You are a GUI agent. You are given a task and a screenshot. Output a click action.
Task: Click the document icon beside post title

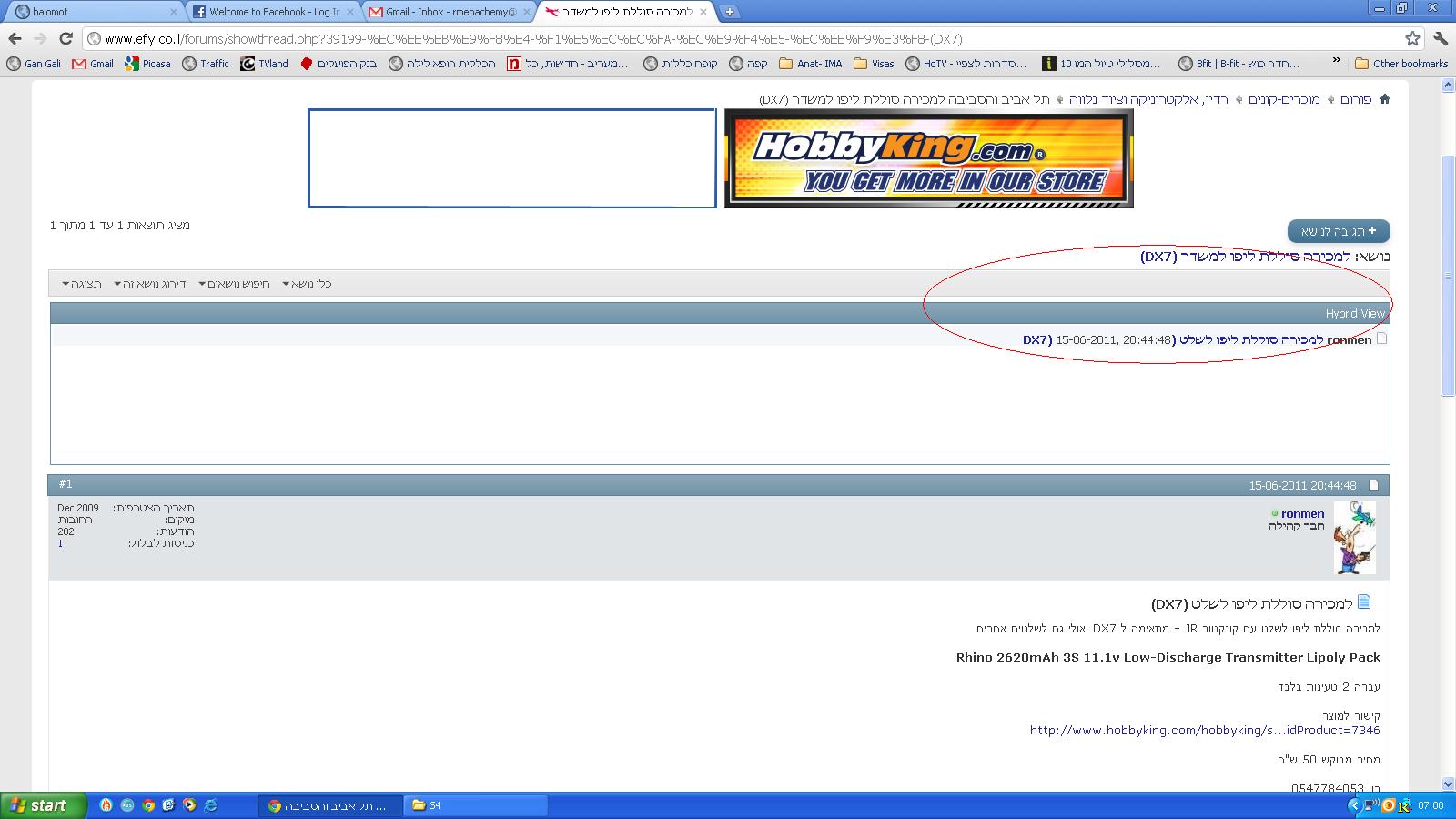point(1364,602)
